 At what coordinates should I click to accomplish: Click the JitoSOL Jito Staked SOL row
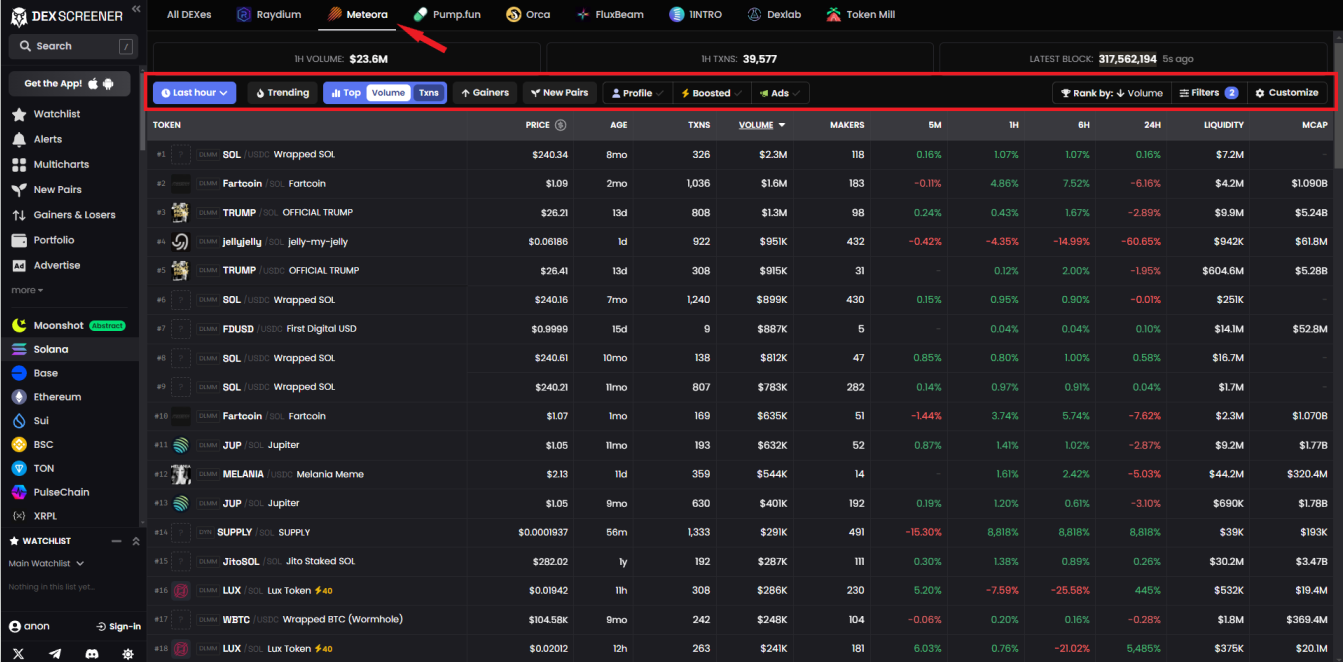tap(740, 561)
